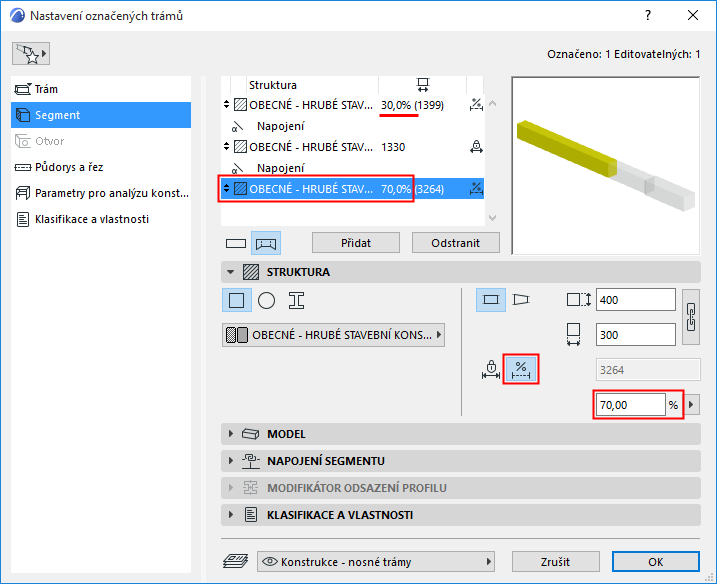717x584 pixels.
Task: Click disabled length field showing 3264
Action: (648, 370)
